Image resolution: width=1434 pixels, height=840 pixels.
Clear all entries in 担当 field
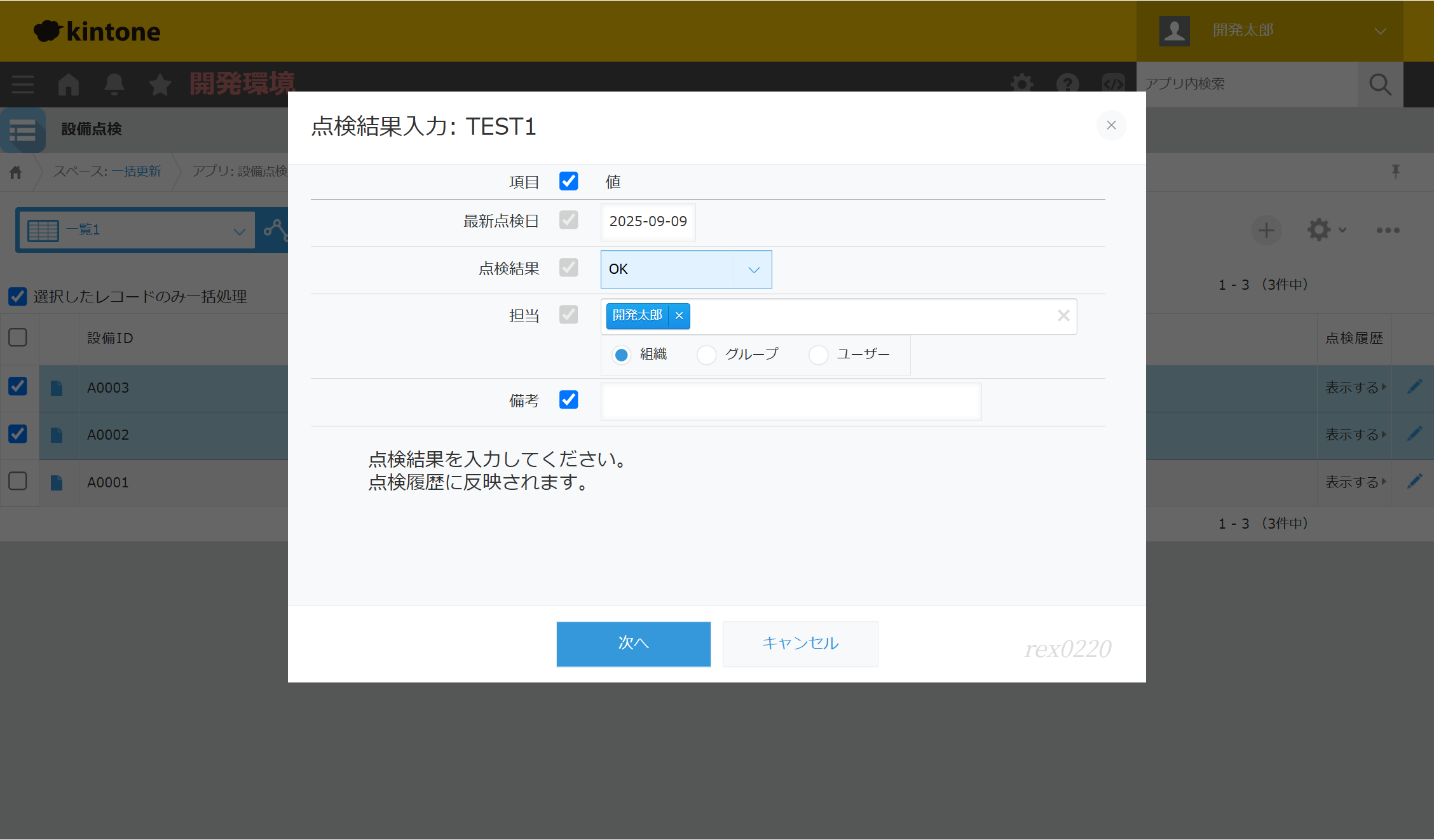[1063, 316]
